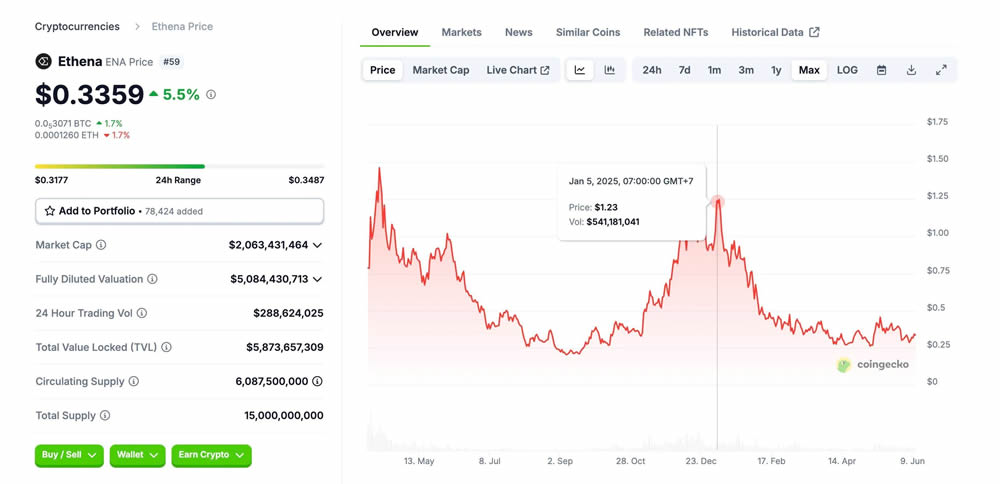Toggle the LOG scale option
The width and height of the screenshot is (1000, 484).
click(x=847, y=70)
